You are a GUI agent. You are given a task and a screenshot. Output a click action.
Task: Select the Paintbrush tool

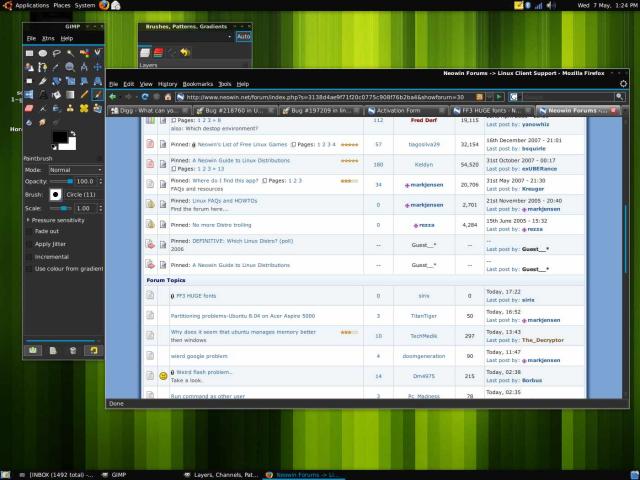click(x=98, y=95)
